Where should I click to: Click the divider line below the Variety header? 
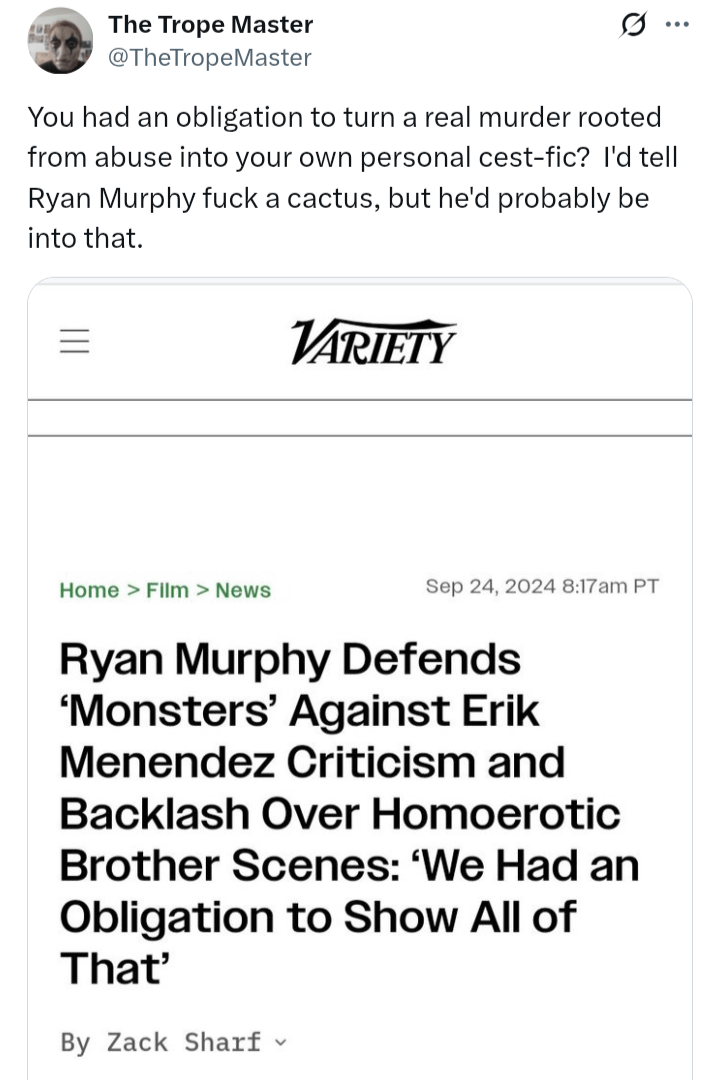[360, 400]
